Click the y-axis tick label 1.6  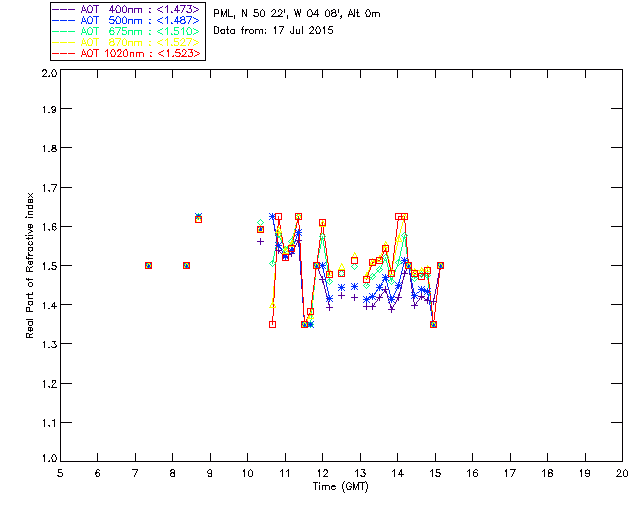pyautogui.click(x=49, y=227)
